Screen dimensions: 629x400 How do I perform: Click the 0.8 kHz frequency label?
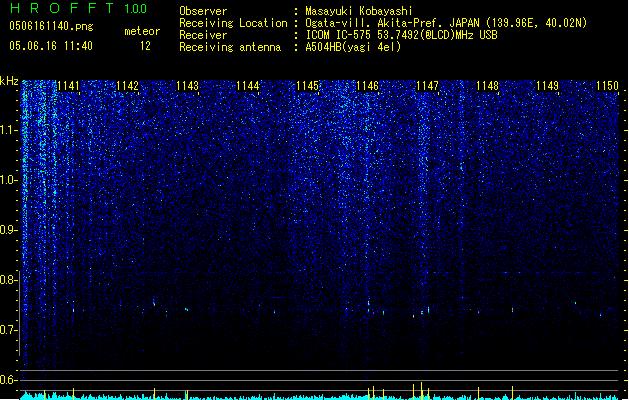[x=8, y=280]
